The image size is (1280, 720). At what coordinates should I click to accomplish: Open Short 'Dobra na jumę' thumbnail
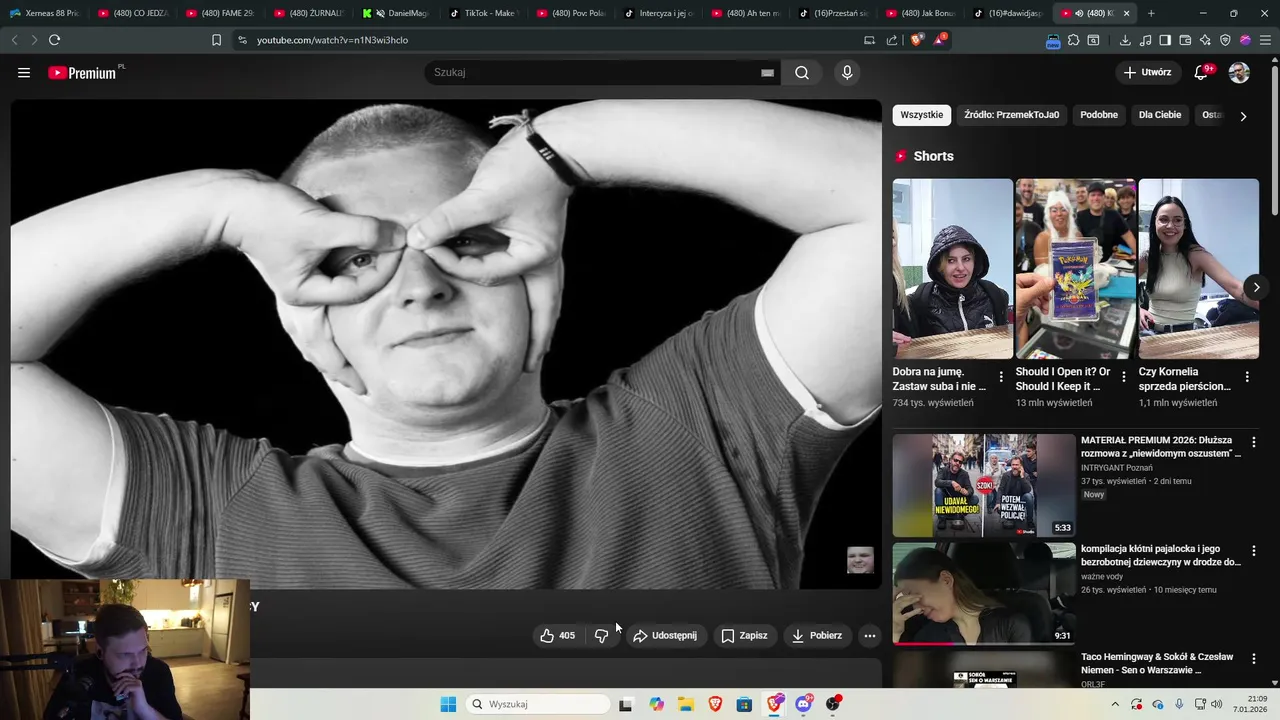953,269
